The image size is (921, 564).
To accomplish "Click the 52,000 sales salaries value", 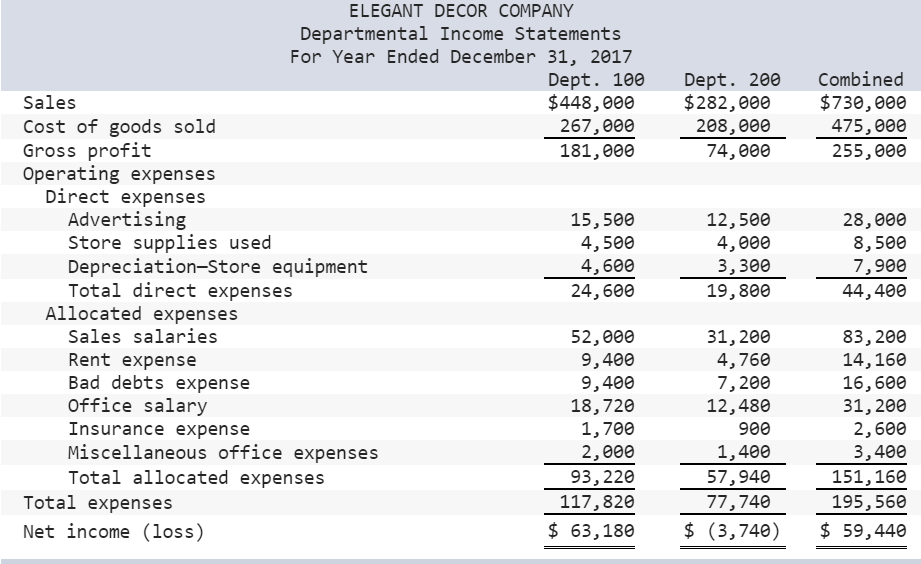I will pos(603,337).
